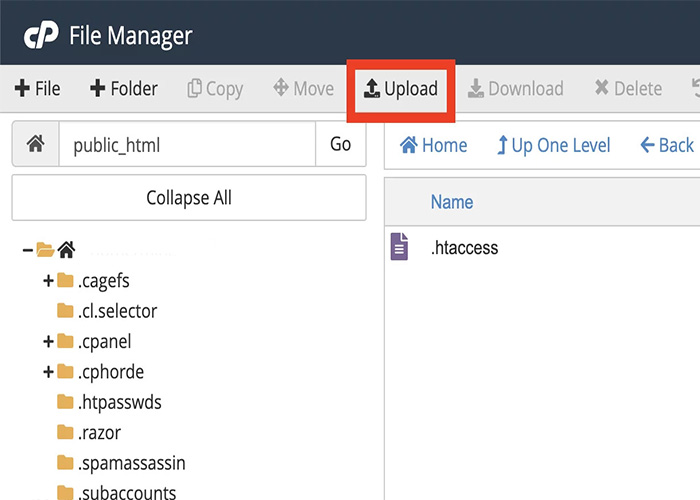Viewport: 700px width, 500px height.
Task: Click the .spamassassin folder icon
Action: click(x=66, y=462)
